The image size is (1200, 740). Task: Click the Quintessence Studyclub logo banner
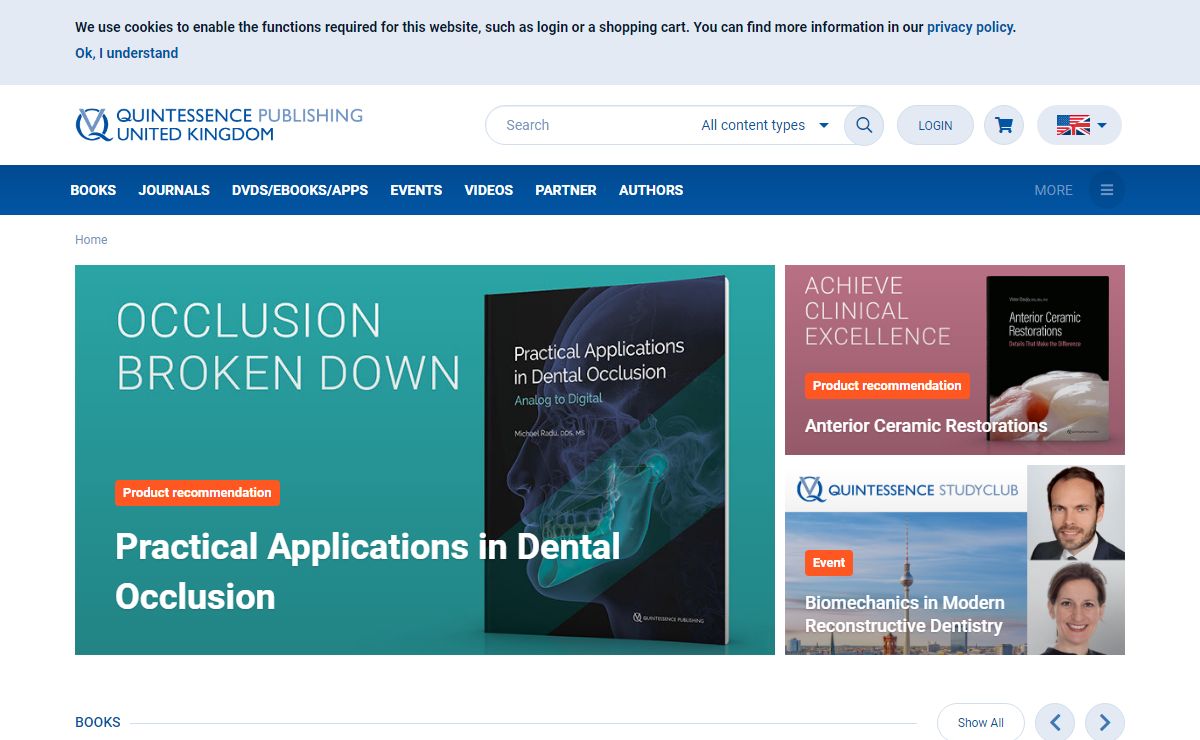906,489
